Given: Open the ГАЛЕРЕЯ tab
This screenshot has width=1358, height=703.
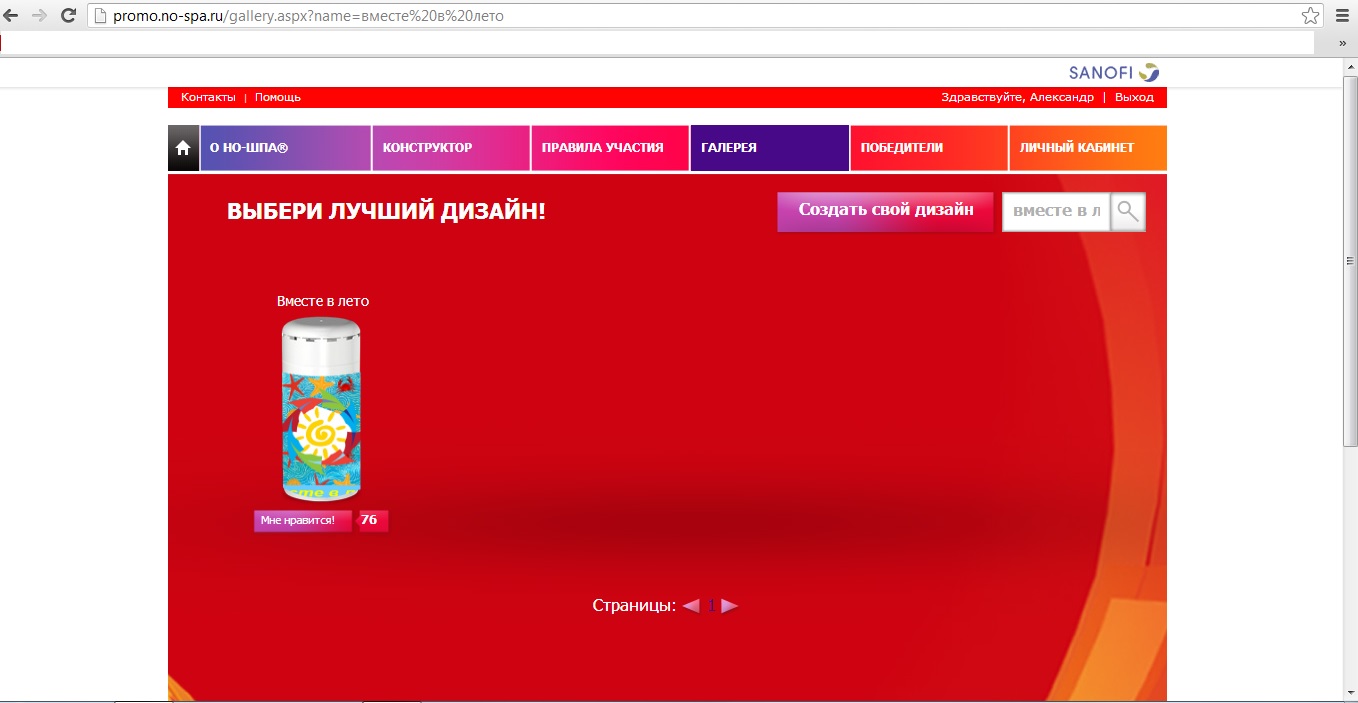Looking at the screenshot, I should [x=769, y=148].
